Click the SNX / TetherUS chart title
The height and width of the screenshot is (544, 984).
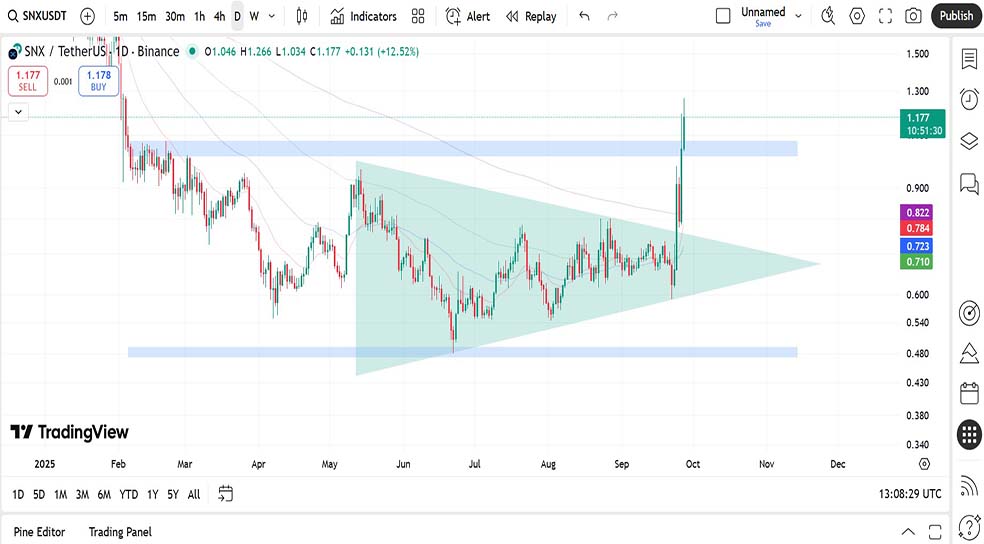click(x=102, y=51)
